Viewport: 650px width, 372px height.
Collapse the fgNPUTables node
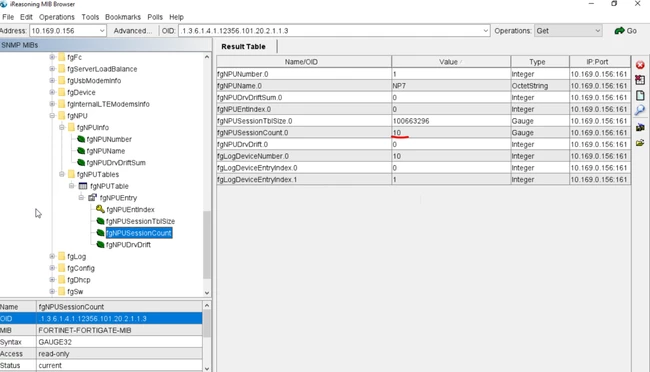tap(62, 174)
